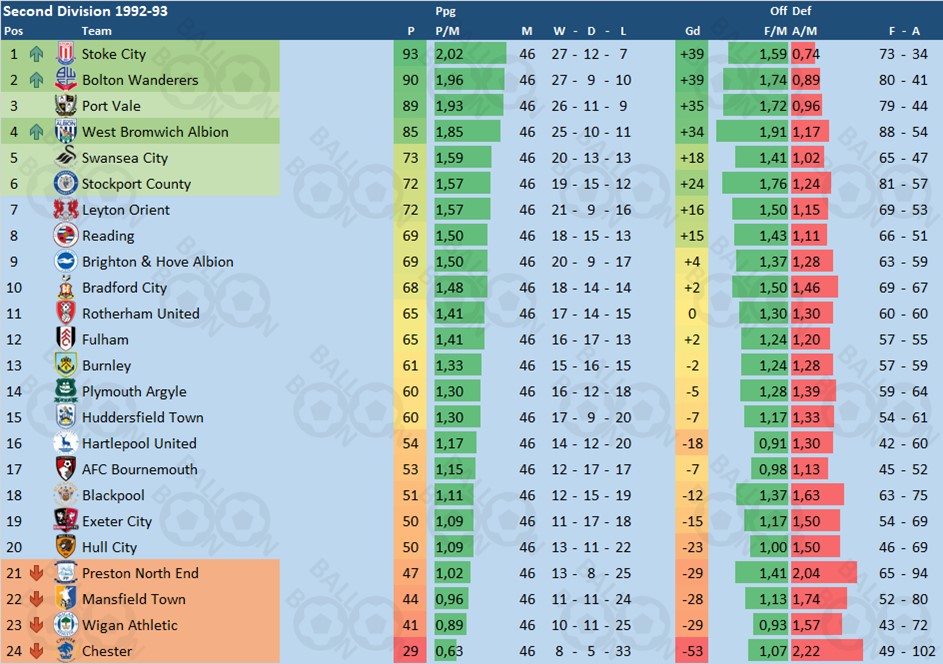This screenshot has height=664, width=943.
Task: Click Bolton Wanderers' green promotion arrow
Action: pos(37,80)
